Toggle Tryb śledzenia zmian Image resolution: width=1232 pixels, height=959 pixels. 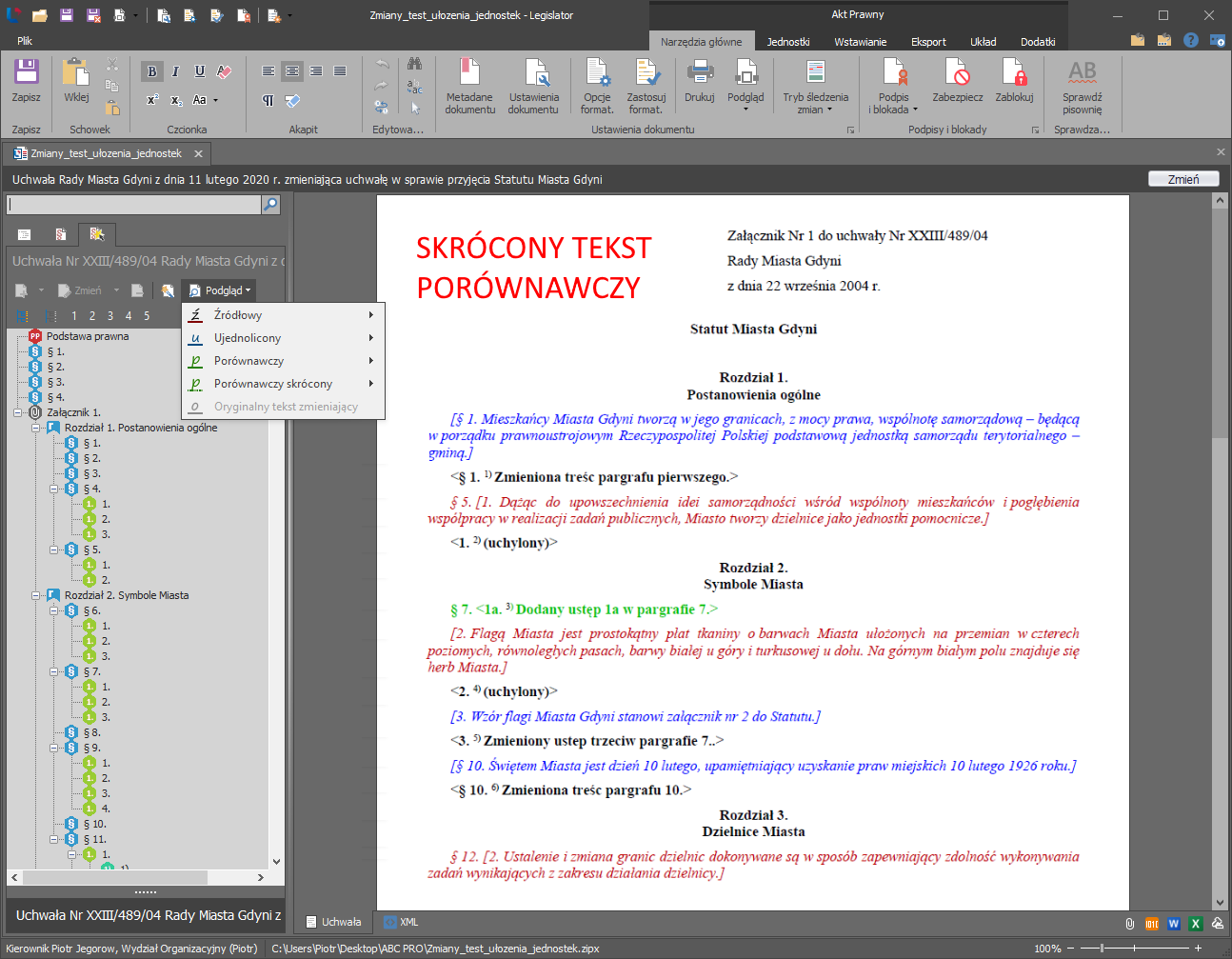click(x=815, y=86)
